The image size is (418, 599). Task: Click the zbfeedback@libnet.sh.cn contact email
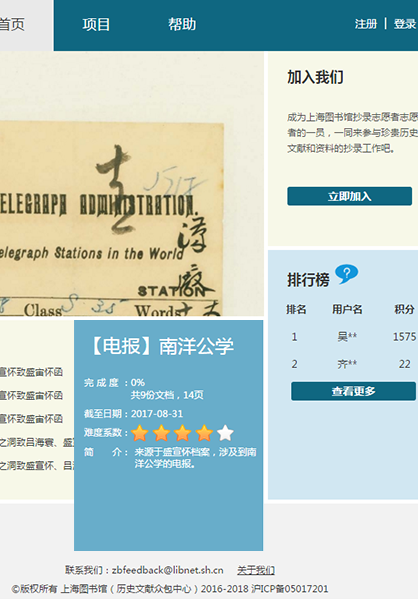(x=167, y=570)
